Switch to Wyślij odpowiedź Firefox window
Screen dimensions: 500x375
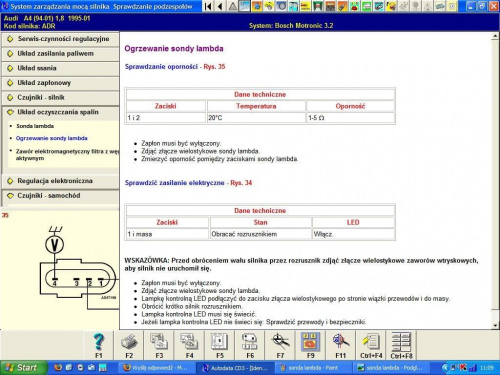pos(157,368)
